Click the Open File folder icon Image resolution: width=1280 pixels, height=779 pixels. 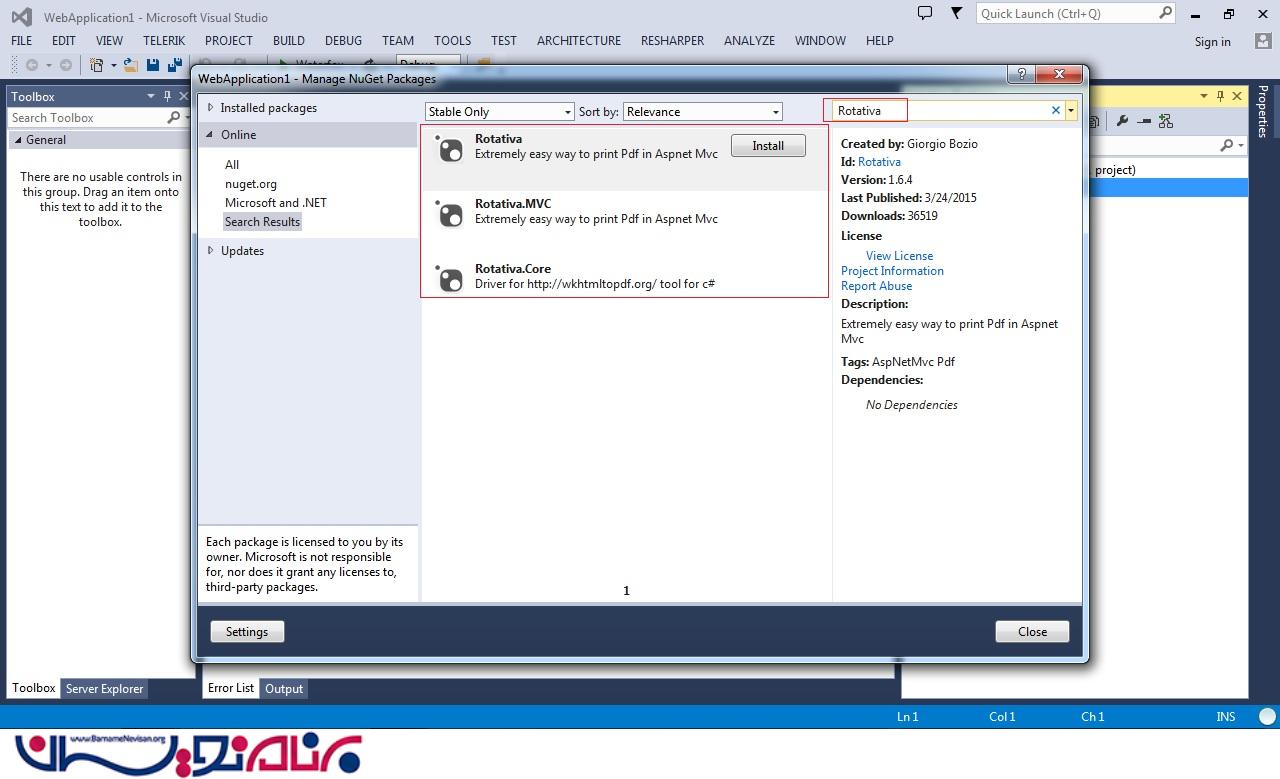click(x=131, y=65)
